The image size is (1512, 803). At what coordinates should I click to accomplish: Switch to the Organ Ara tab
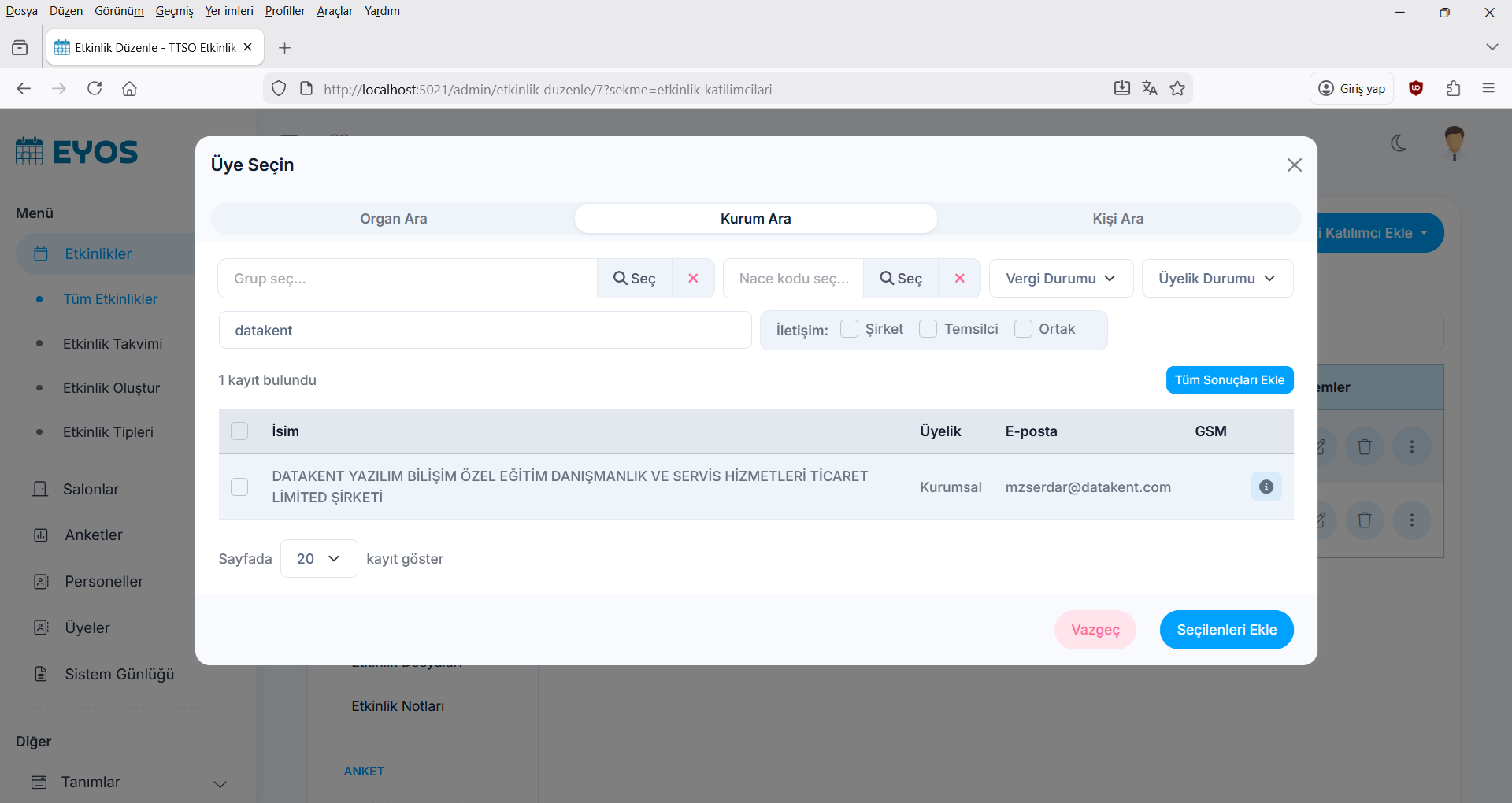tap(394, 219)
